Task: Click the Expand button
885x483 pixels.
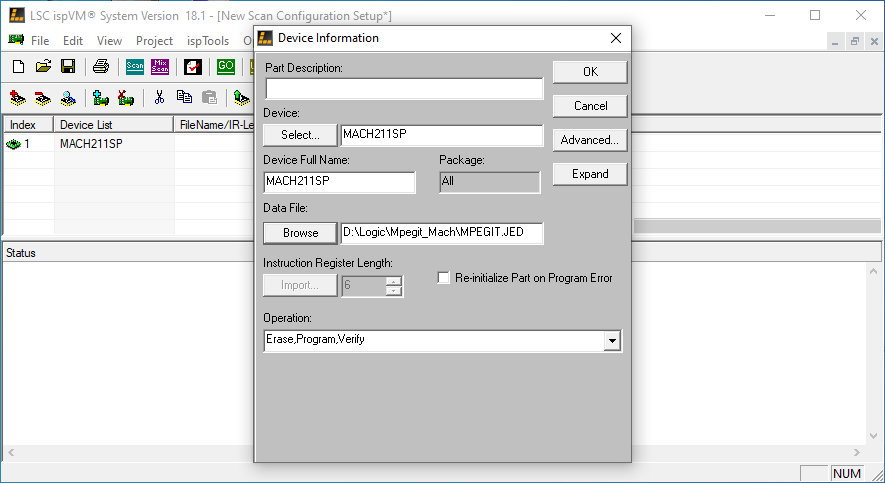Action: pyautogui.click(x=589, y=174)
